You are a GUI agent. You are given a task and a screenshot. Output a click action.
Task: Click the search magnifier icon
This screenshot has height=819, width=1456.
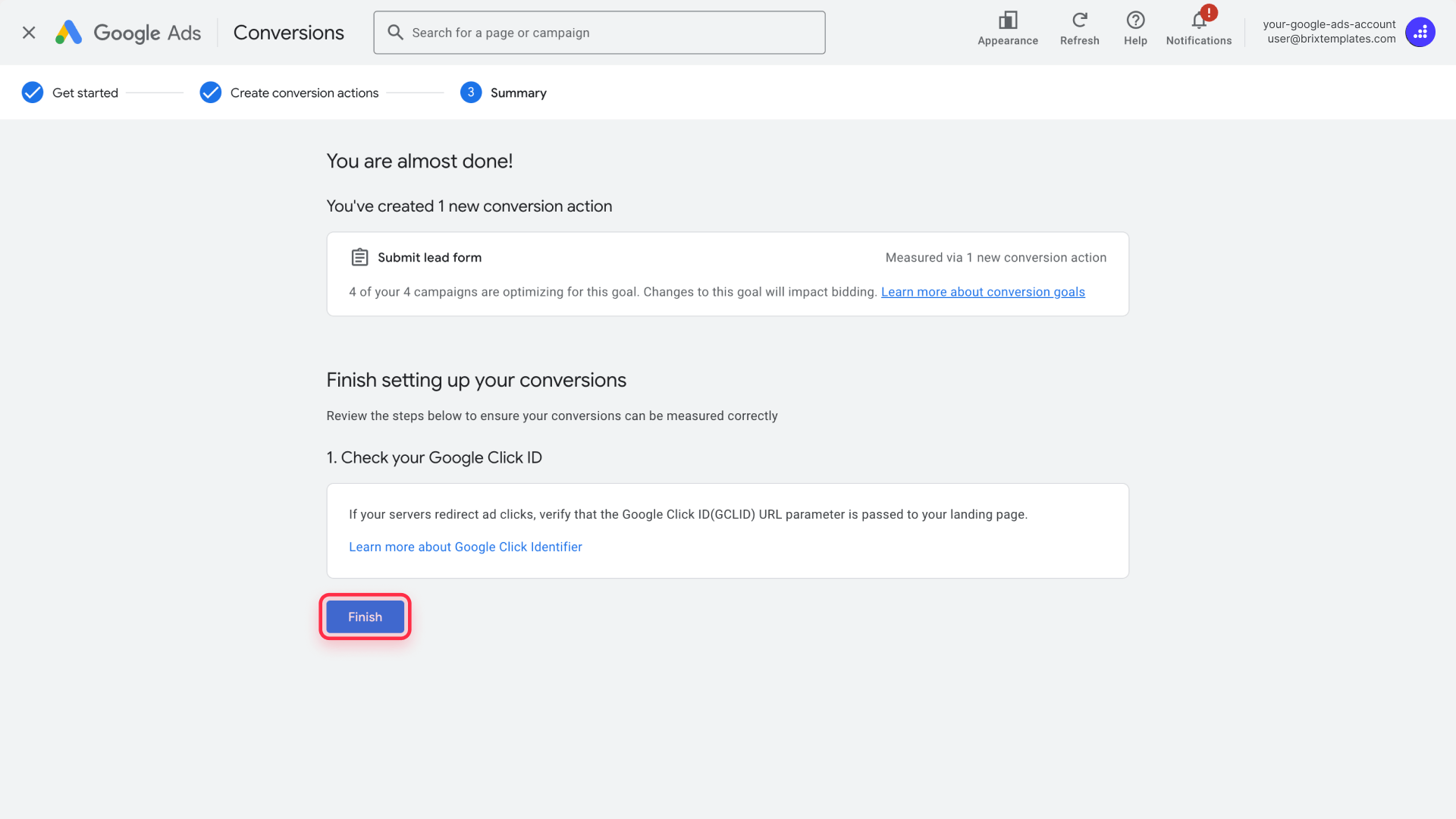(x=394, y=32)
